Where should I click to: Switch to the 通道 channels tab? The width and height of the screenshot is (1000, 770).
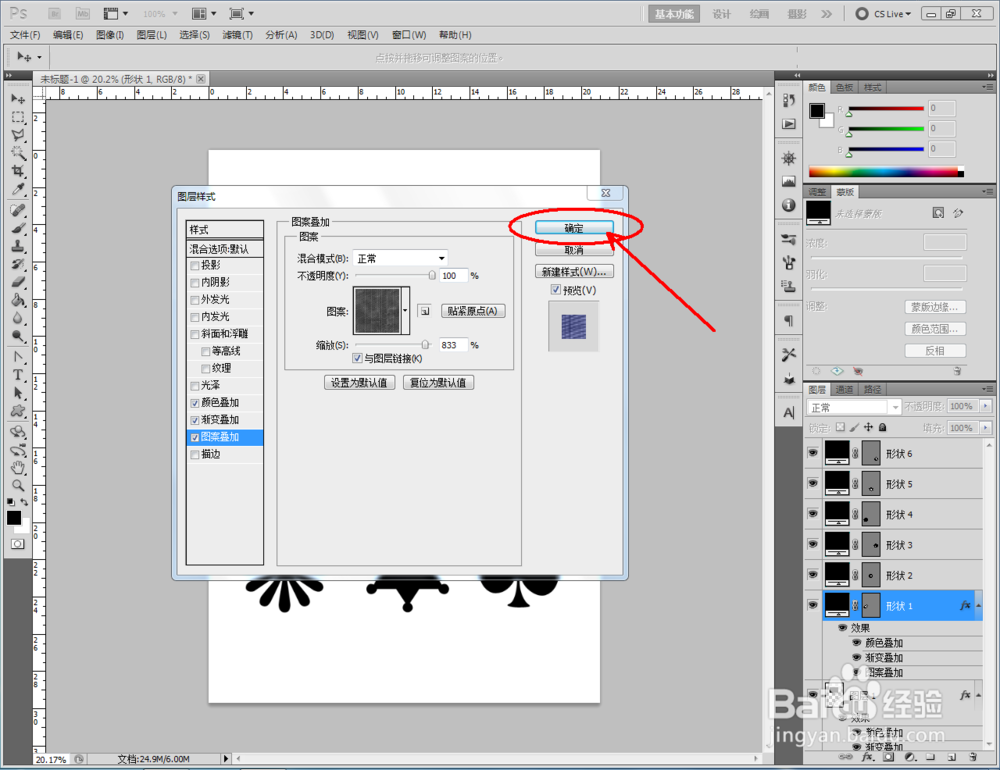844,389
